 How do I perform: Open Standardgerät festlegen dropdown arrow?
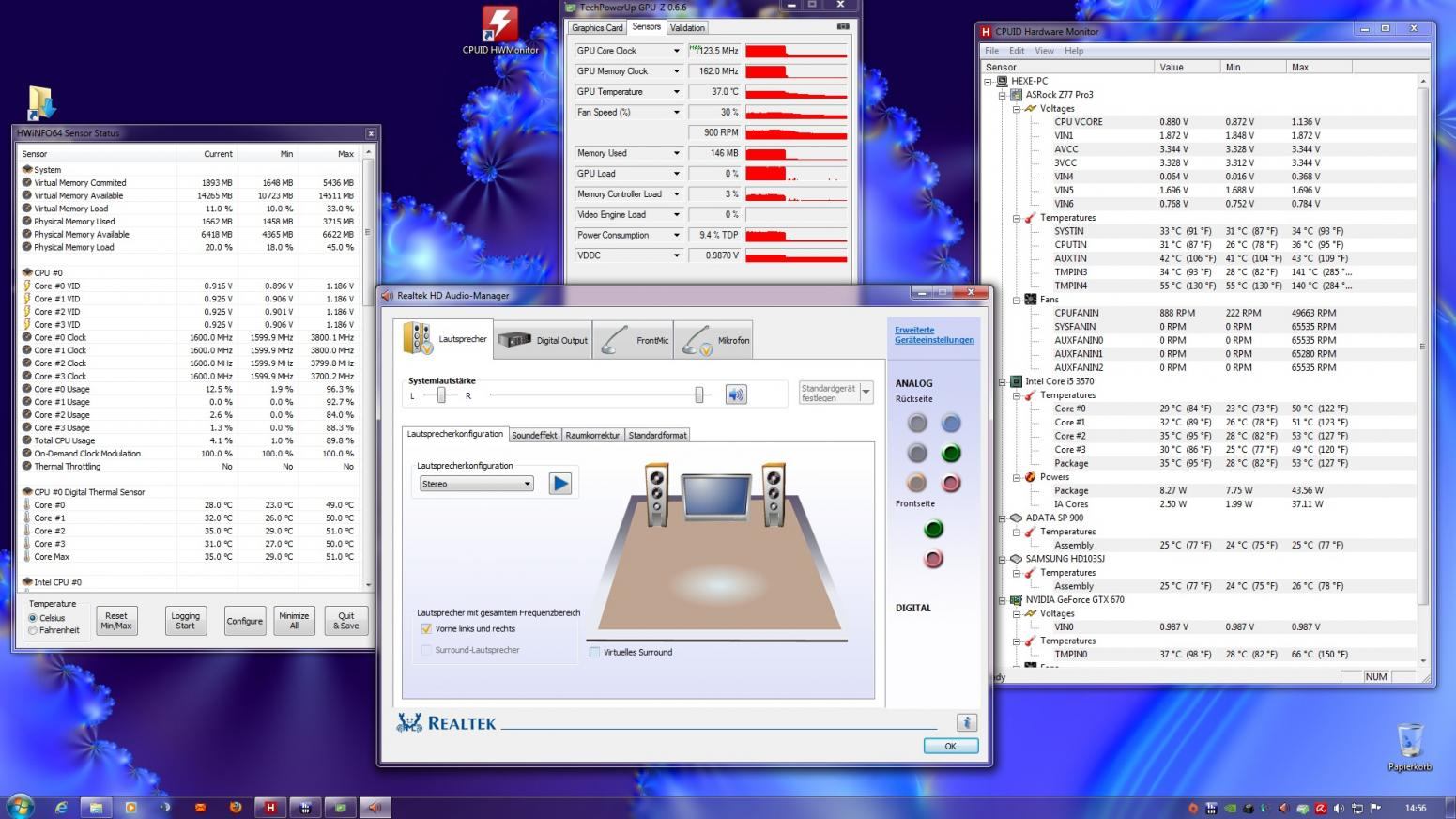(x=866, y=392)
